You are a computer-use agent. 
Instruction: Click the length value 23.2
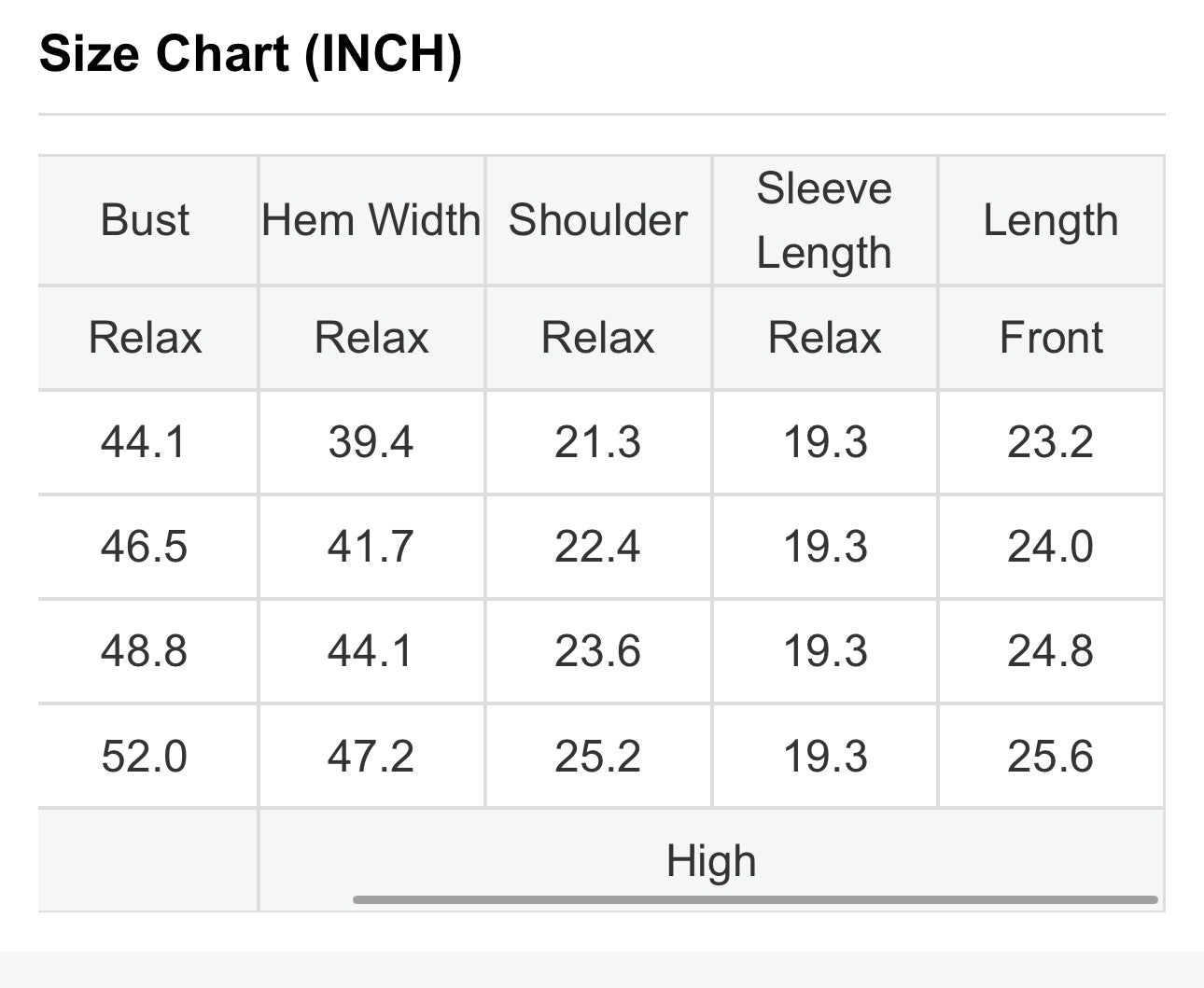click(1050, 441)
